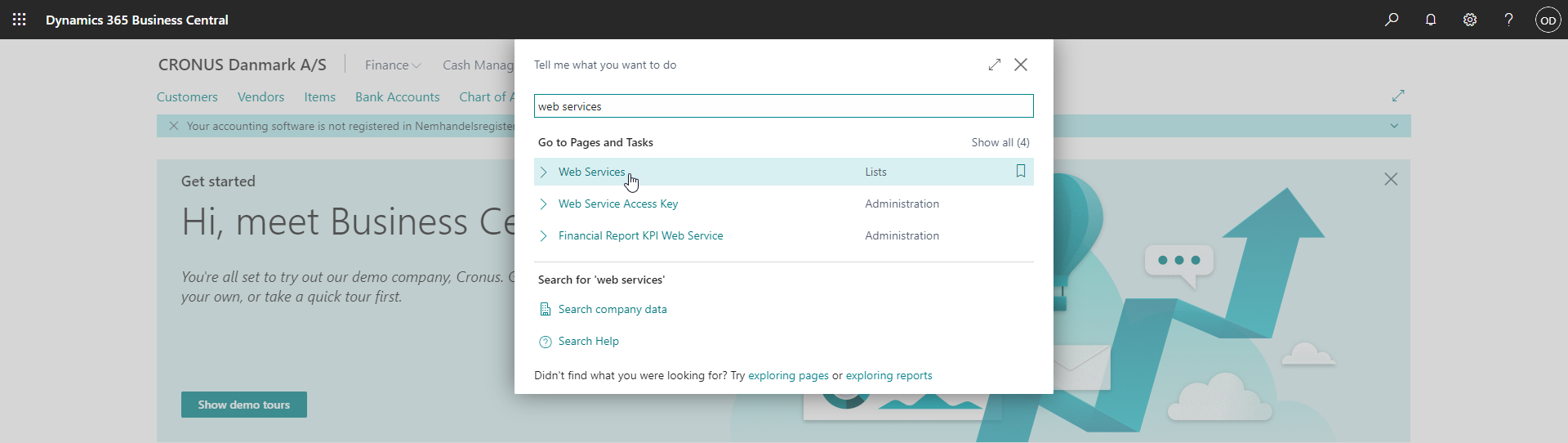Click the Search company data document icon
The image size is (1568, 443).
(x=546, y=309)
